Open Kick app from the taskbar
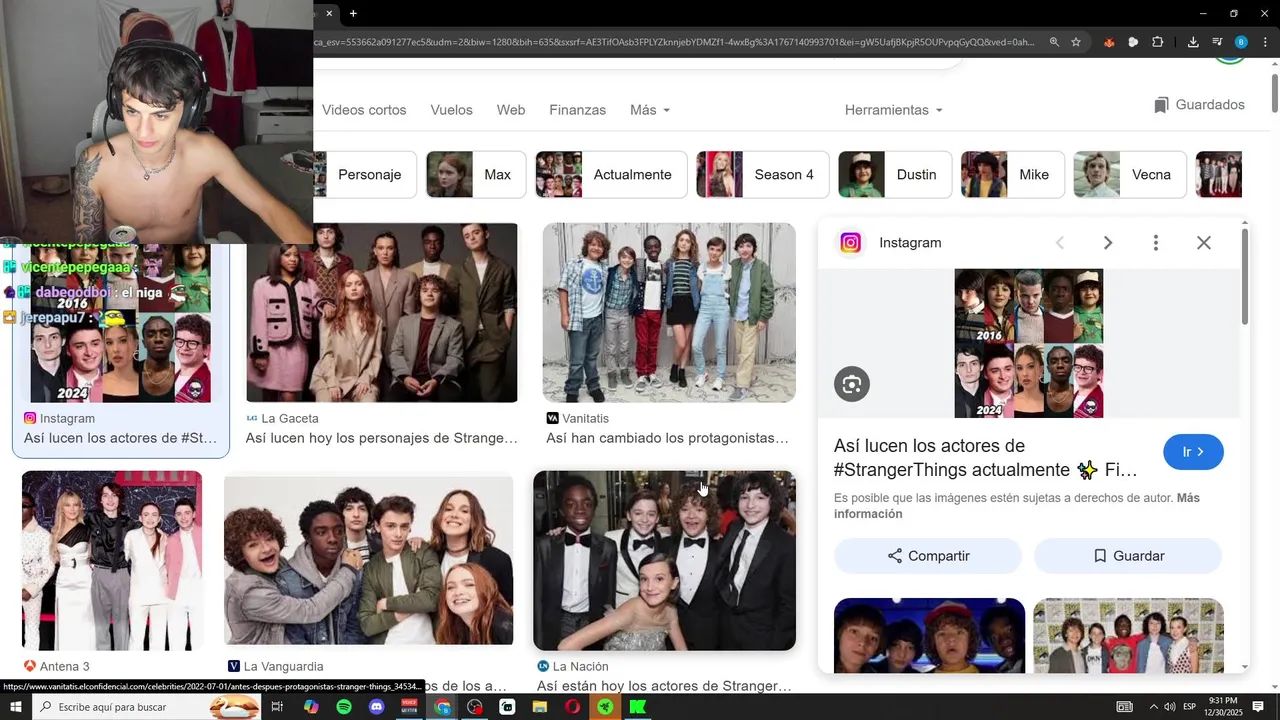This screenshot has height=720, width=1280. (638, 707)
